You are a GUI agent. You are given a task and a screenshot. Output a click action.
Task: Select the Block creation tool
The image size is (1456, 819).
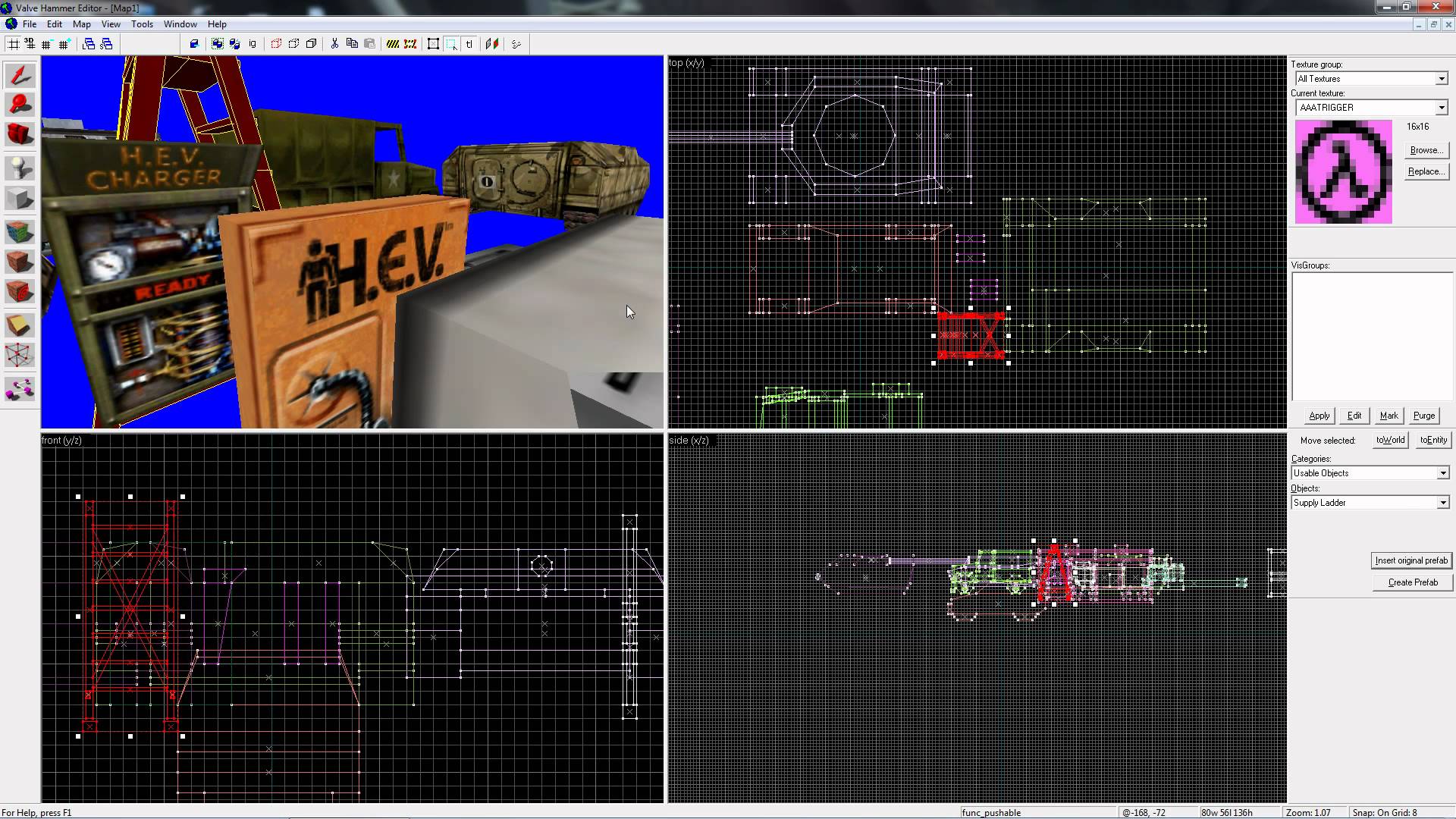click(20, 199)
